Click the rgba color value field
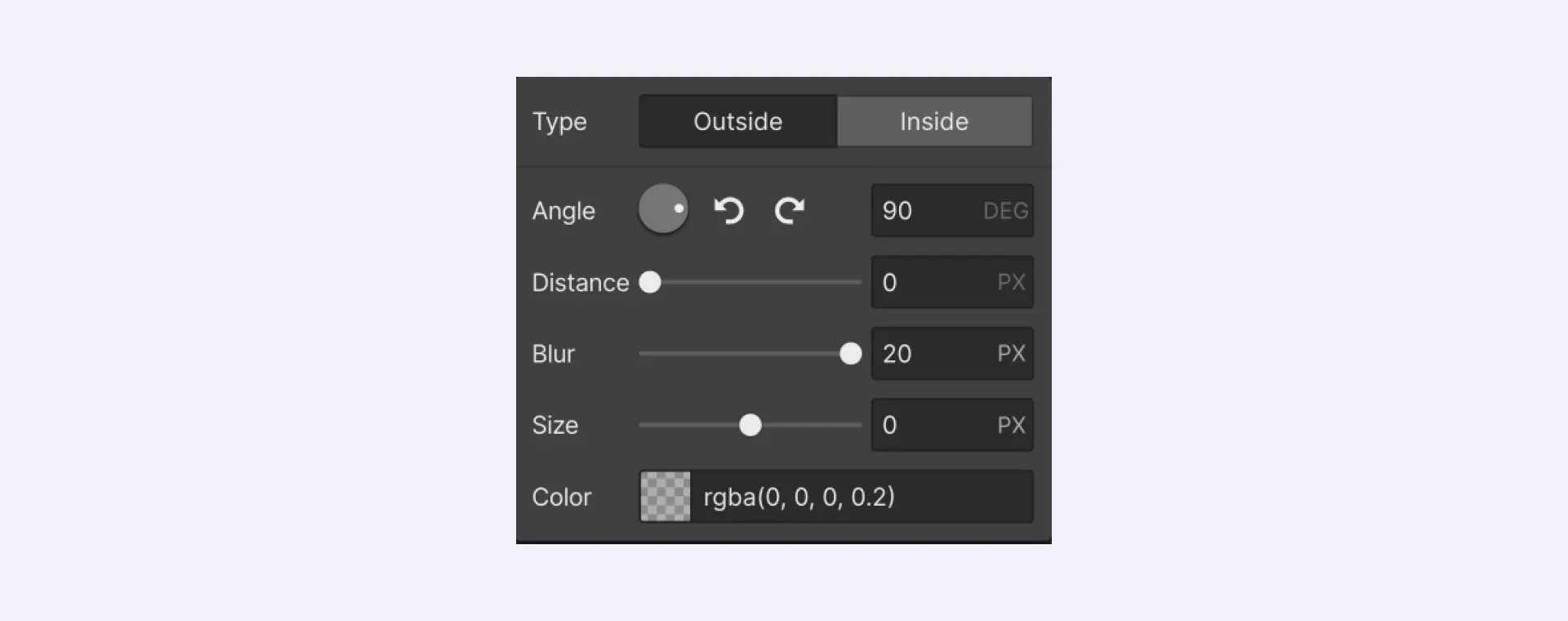Viewport: 1568px width, 621px height. 862,497
